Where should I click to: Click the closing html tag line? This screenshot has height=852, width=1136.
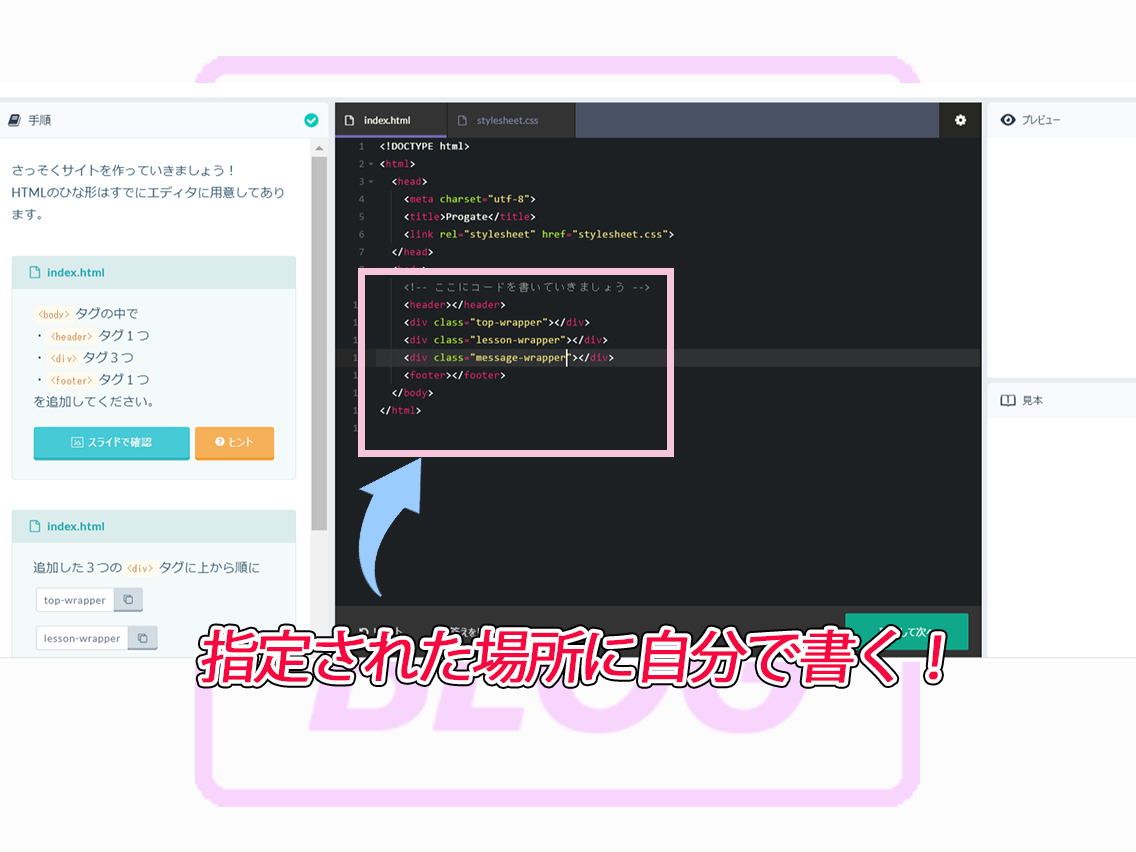tap(401, 410)
